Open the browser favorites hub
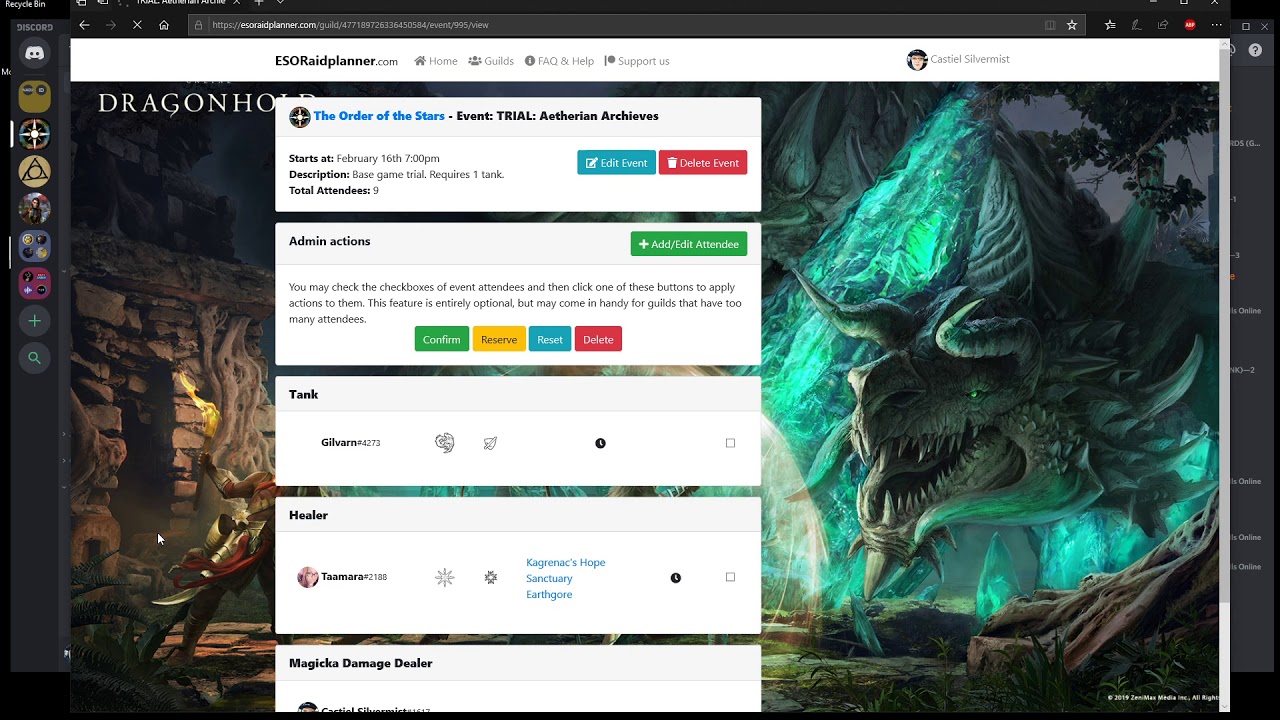 point(1110,25)
